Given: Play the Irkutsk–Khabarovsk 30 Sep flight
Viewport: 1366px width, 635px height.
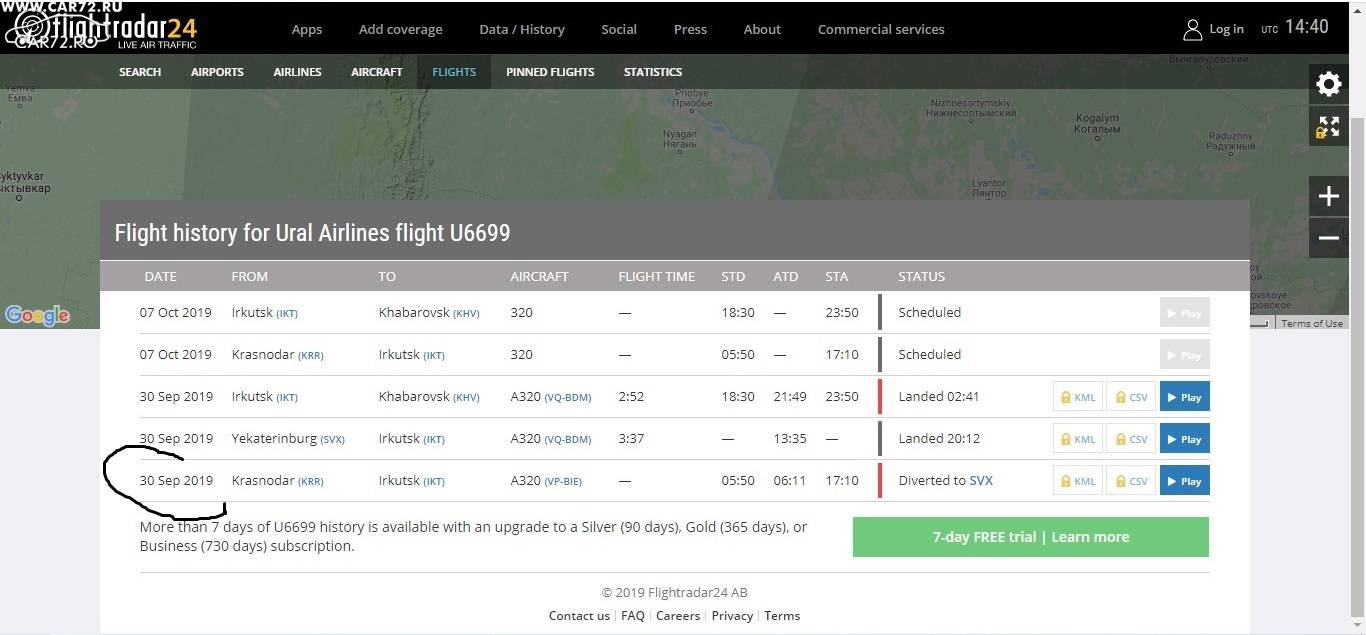Looking at the screenshot, I should pos(1184,397).
